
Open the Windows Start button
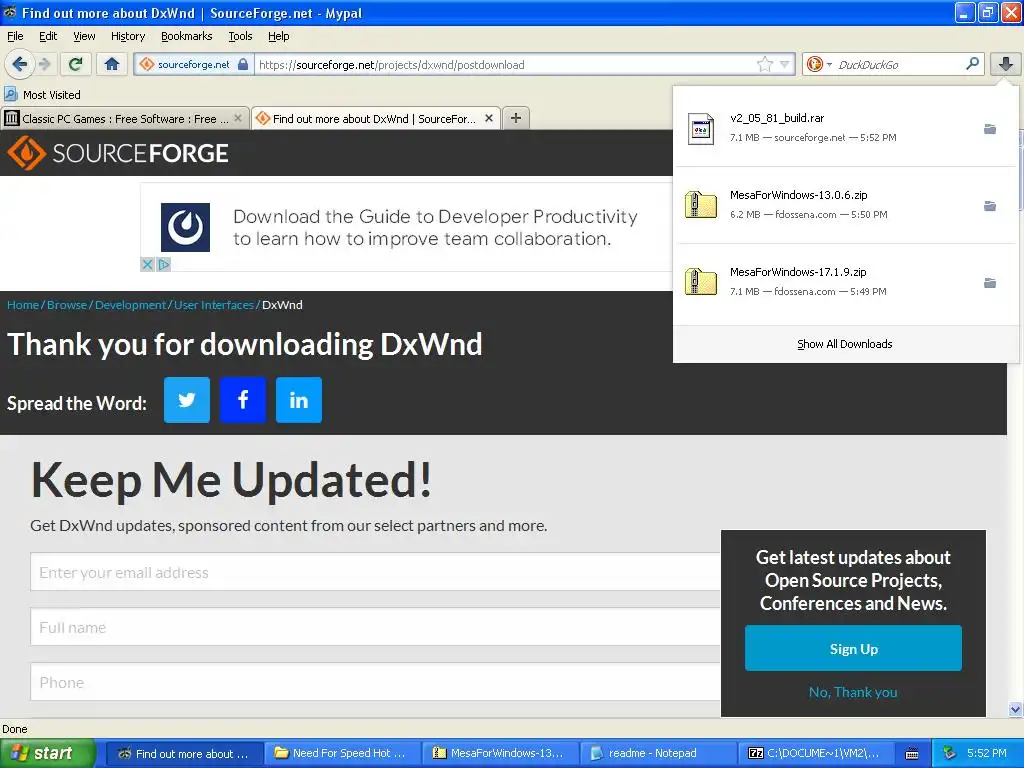pyautogui.click(x=48, y=754)
